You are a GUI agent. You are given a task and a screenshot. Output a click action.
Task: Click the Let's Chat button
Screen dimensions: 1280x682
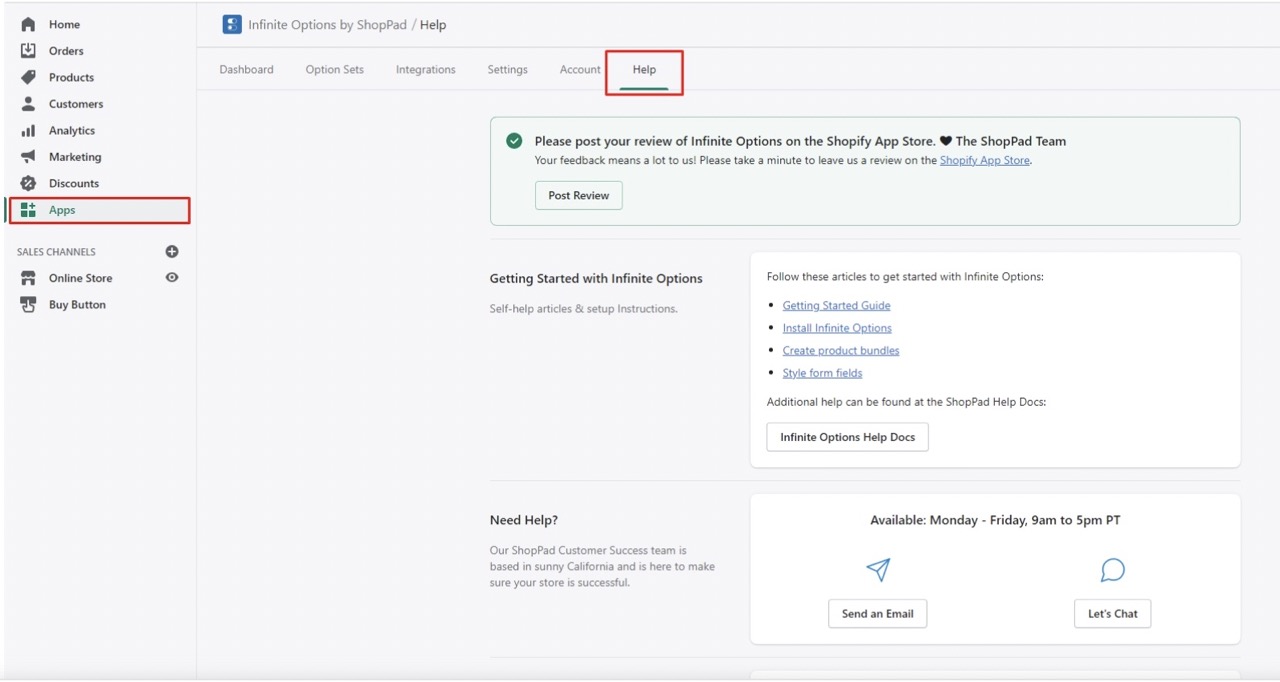pyautogui.click(x=1113, y=614)
